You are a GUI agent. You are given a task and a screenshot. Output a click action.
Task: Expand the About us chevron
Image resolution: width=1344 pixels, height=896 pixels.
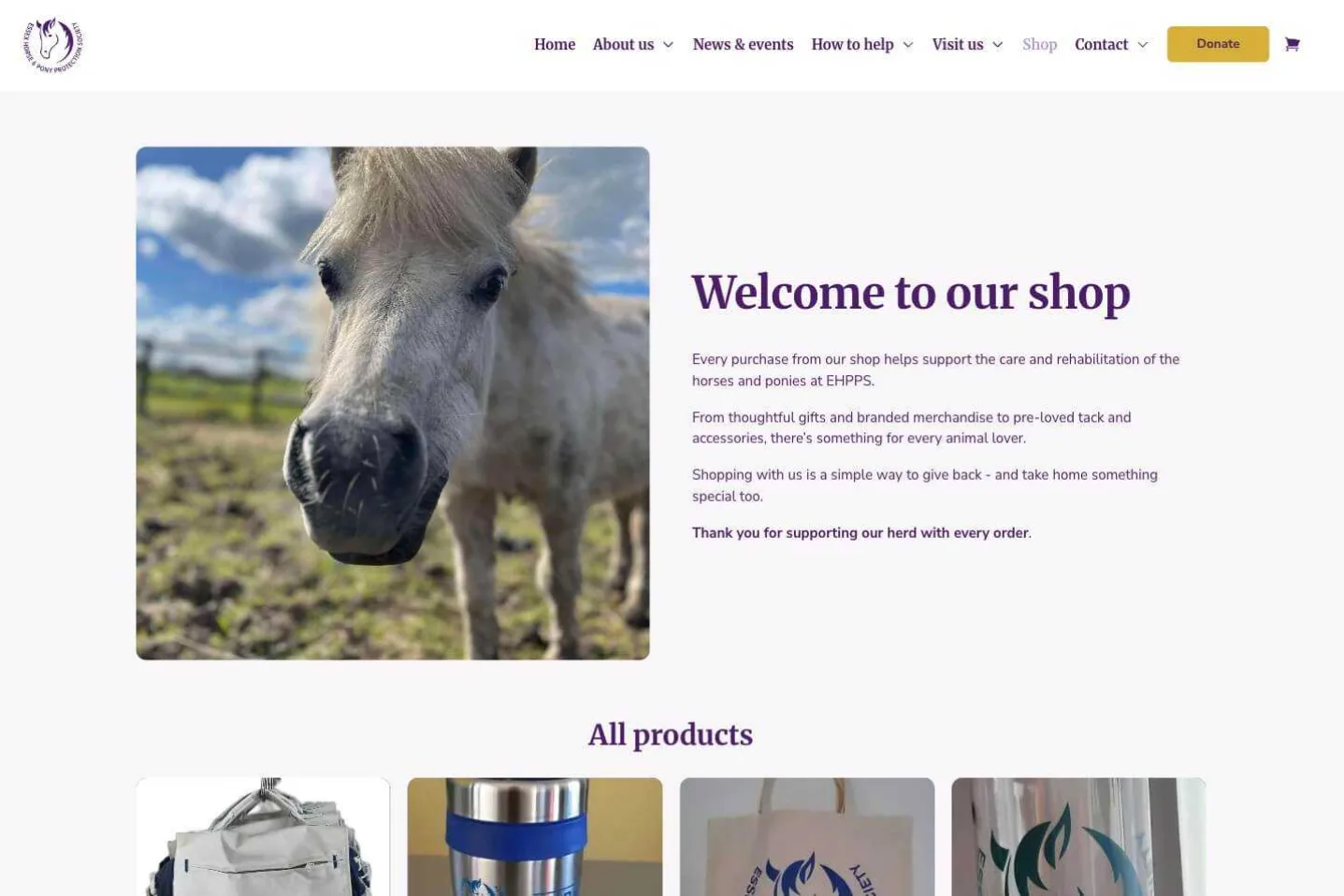(x=668, y=45)
